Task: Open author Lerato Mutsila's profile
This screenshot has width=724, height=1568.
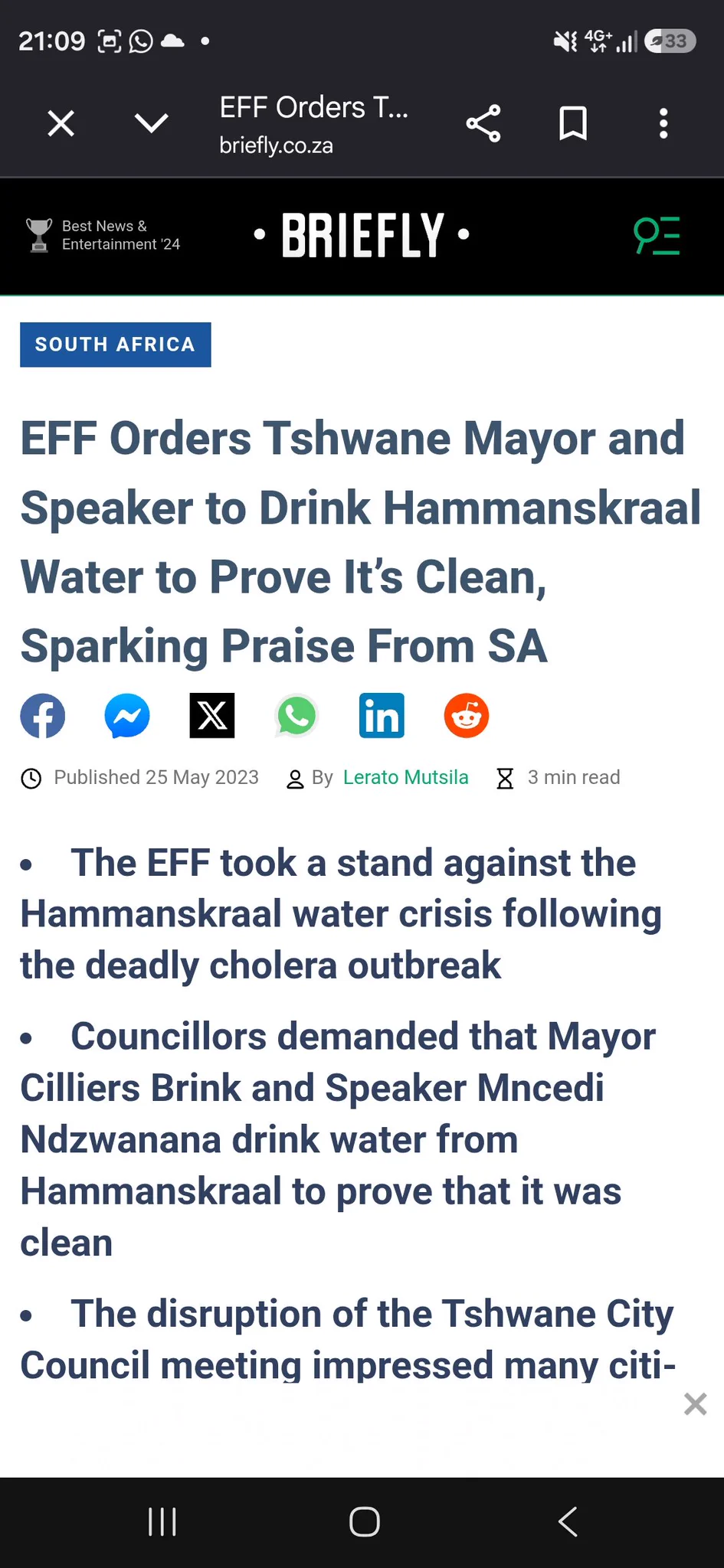Action: (406, 777)
